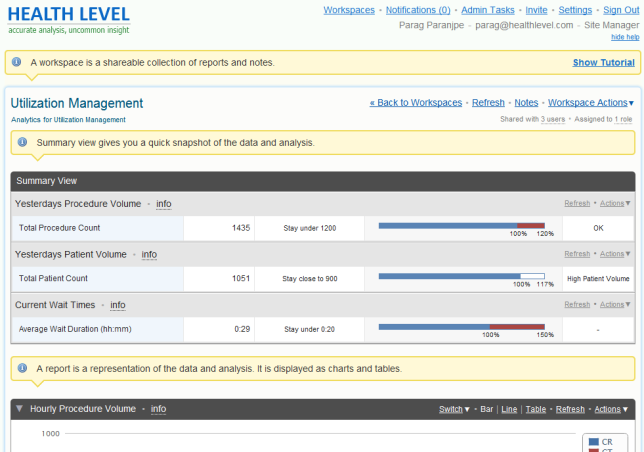
Task: Switch chart to Line view
Action: [x=509, y=409]
